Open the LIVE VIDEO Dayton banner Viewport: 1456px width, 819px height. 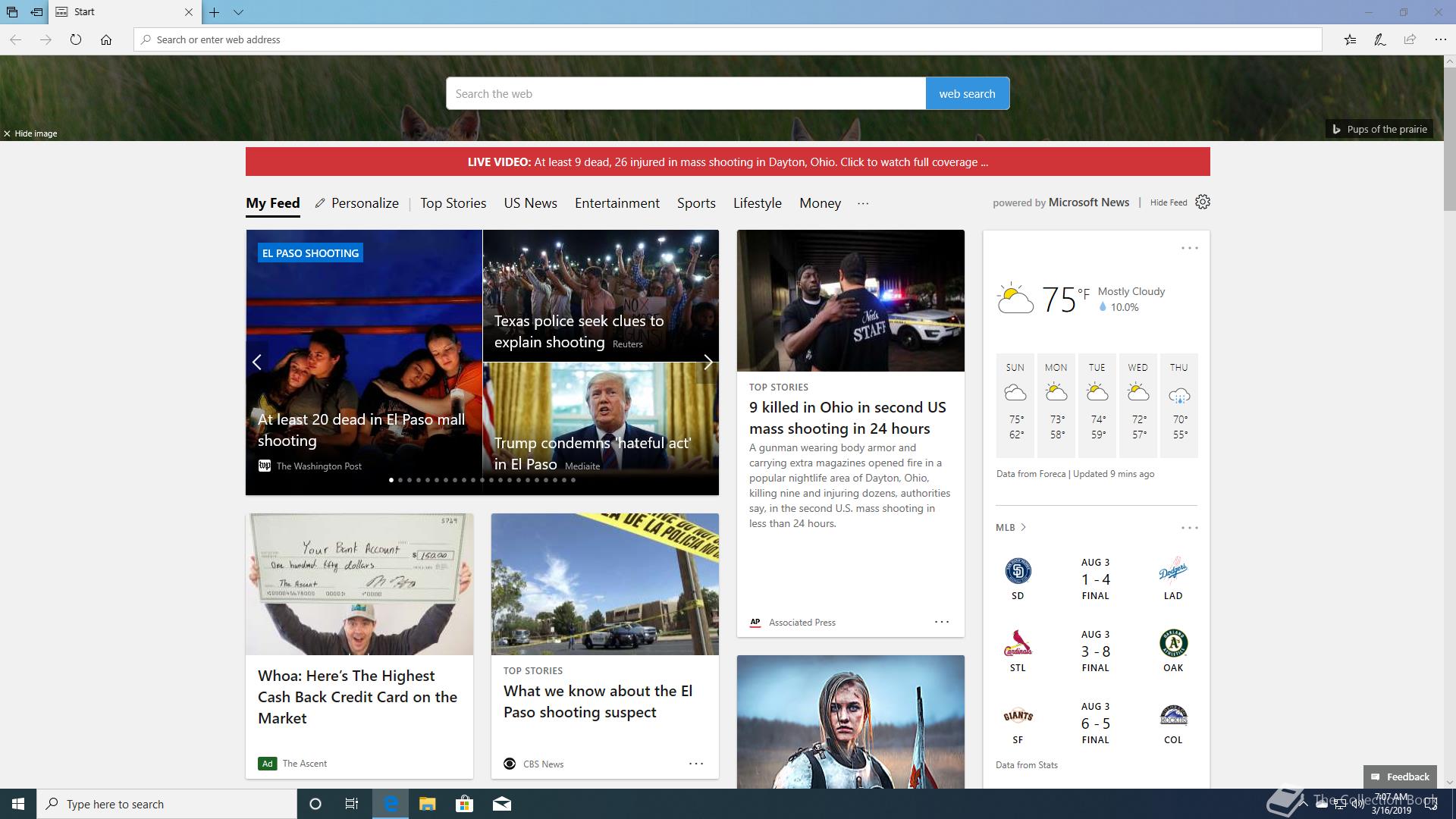[x=727, y=162]
